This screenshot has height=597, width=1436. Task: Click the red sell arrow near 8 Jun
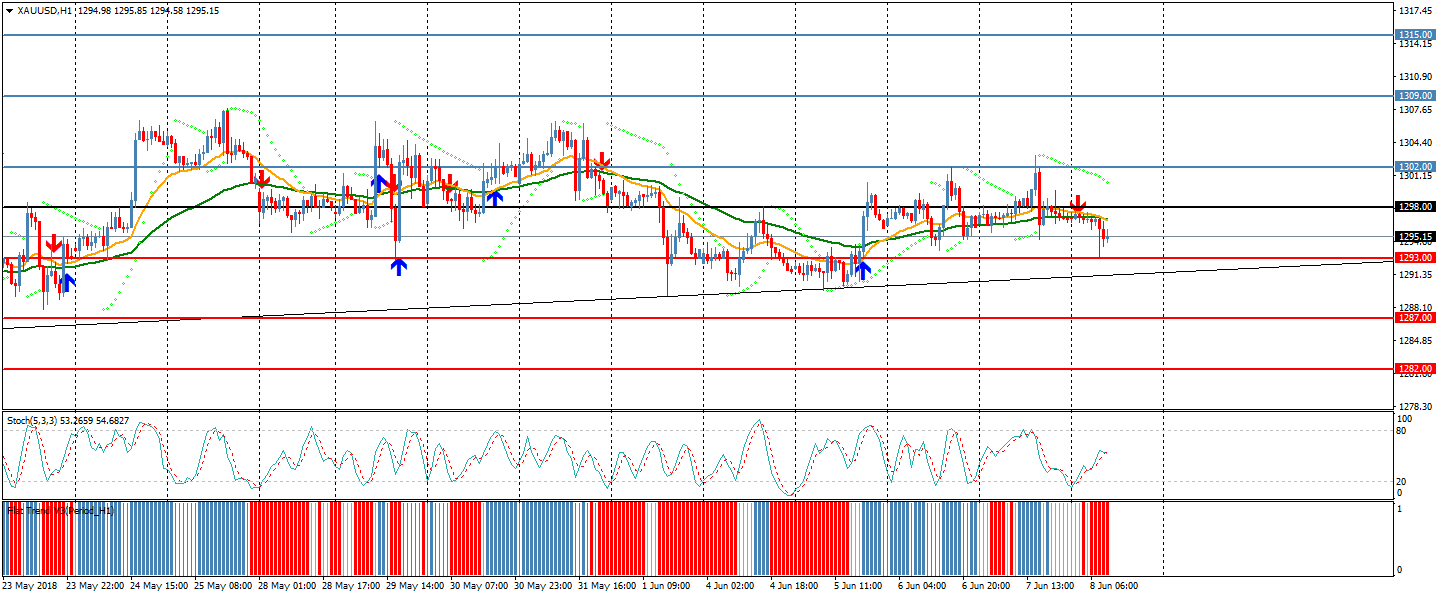coord(1078,205)
